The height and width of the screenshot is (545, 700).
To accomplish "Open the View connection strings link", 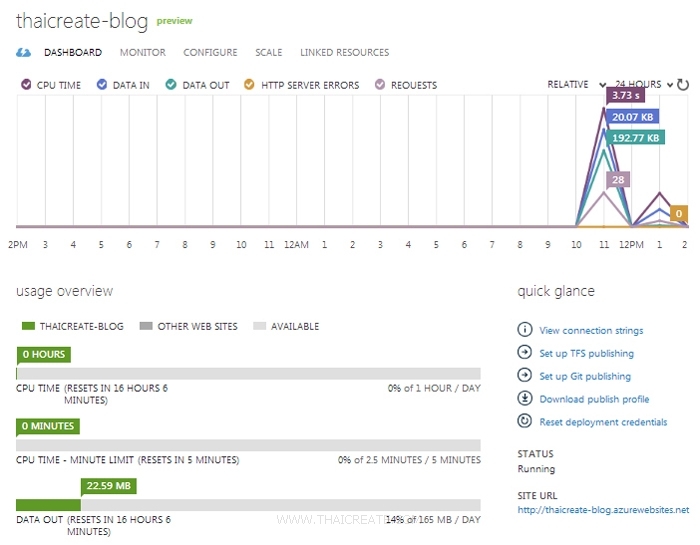I will click(x=591, y=330).
